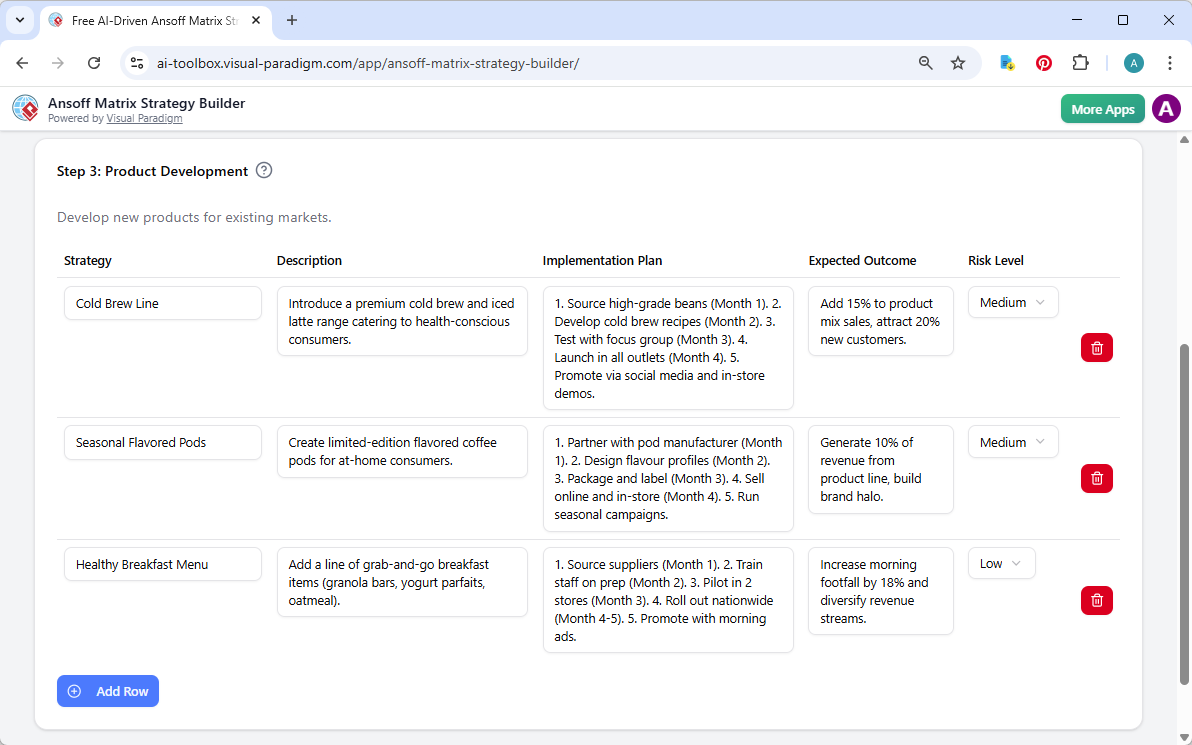The width and height of the screenshot is (1192, 745).
Task: Delete the Healthy Breakfast Menu row
Action: click(x=1096, y=600)
